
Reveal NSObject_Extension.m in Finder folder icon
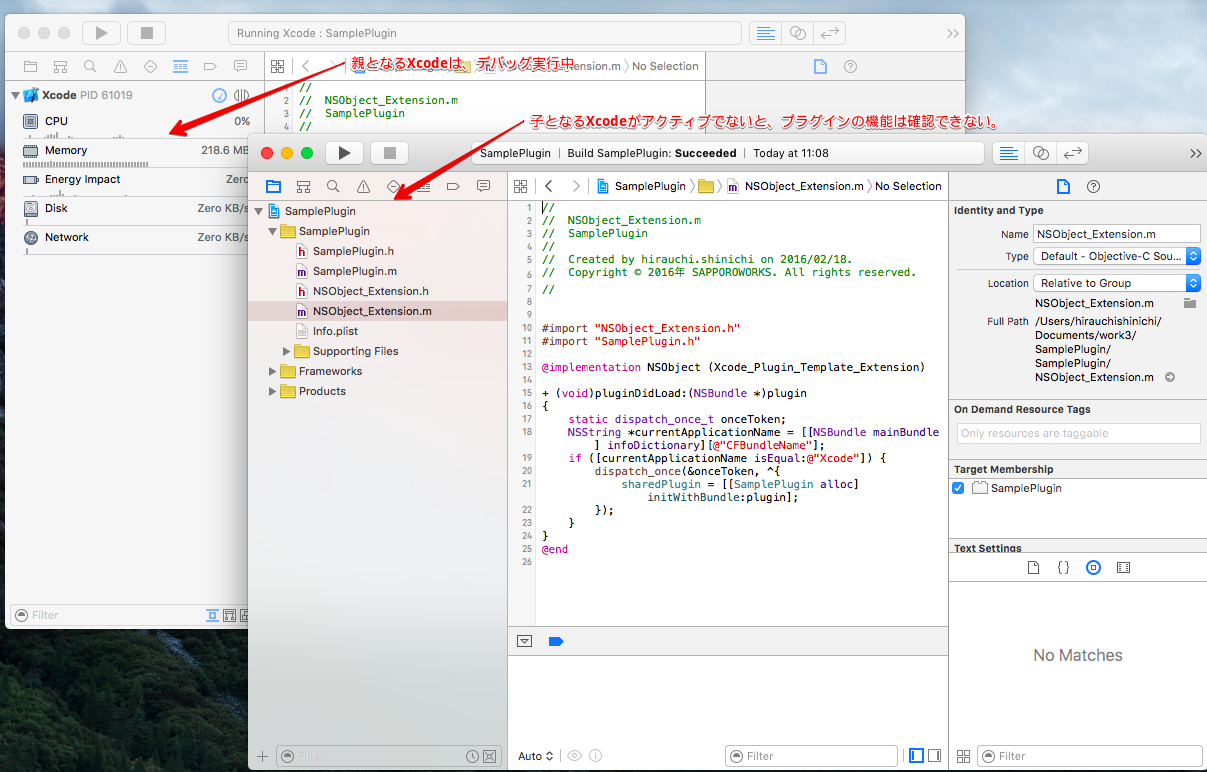(x=1190, y=302)
